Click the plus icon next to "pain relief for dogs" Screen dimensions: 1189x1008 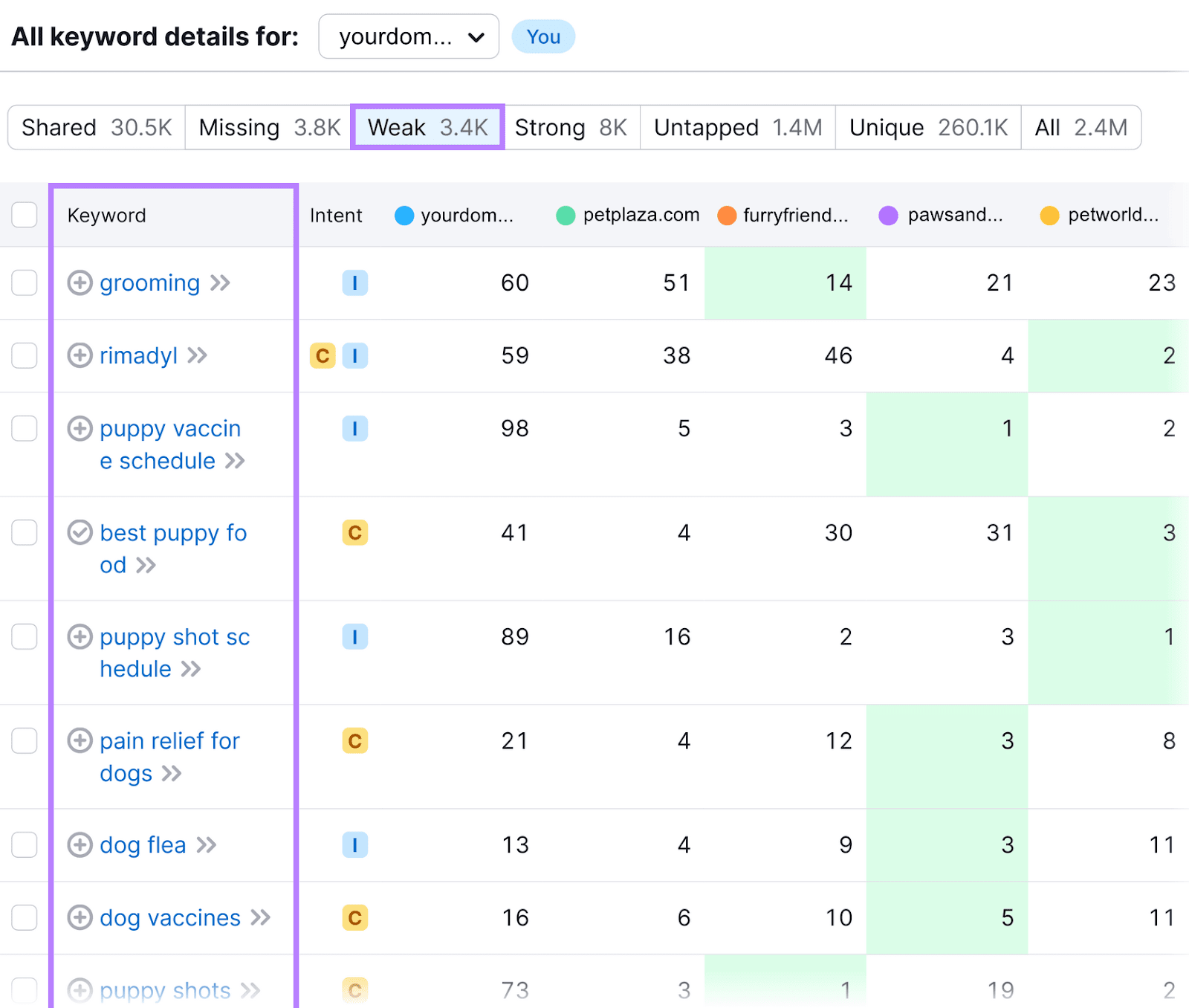click(x=80, y=740)
